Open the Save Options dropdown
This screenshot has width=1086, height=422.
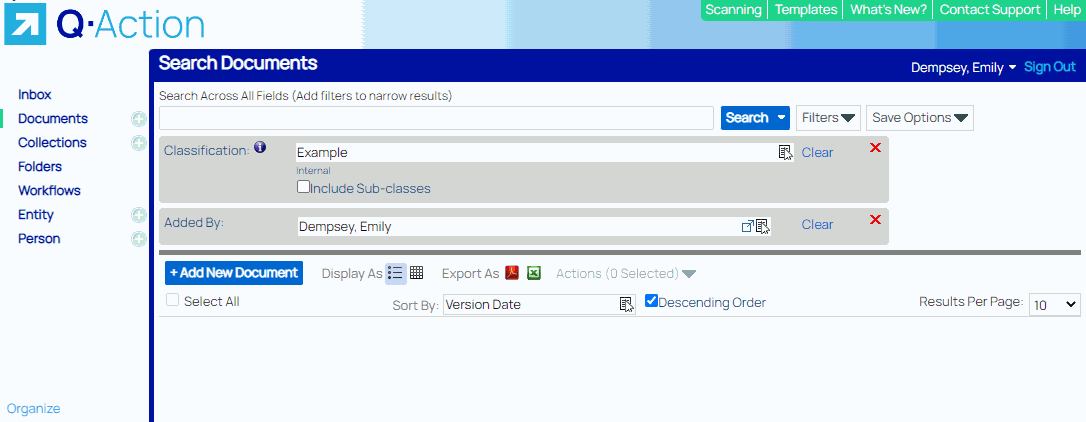(919, 118)
